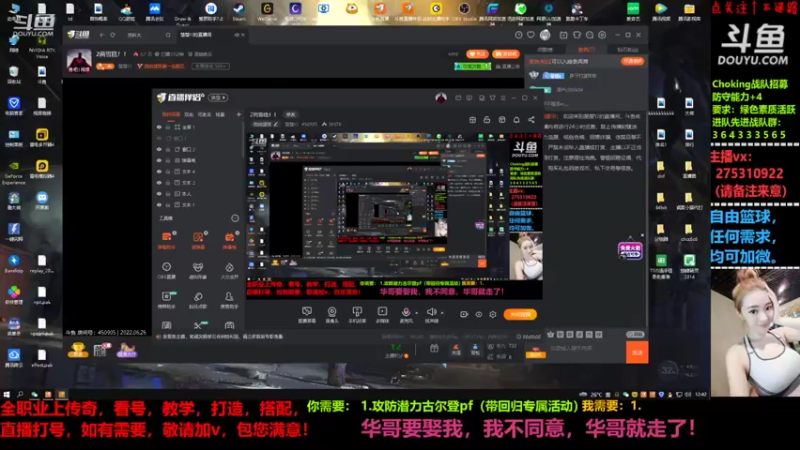The height and width of the screenshot is (450, 800).
Task: Open the Windows Start menu
Action: (x=7, y=394)
